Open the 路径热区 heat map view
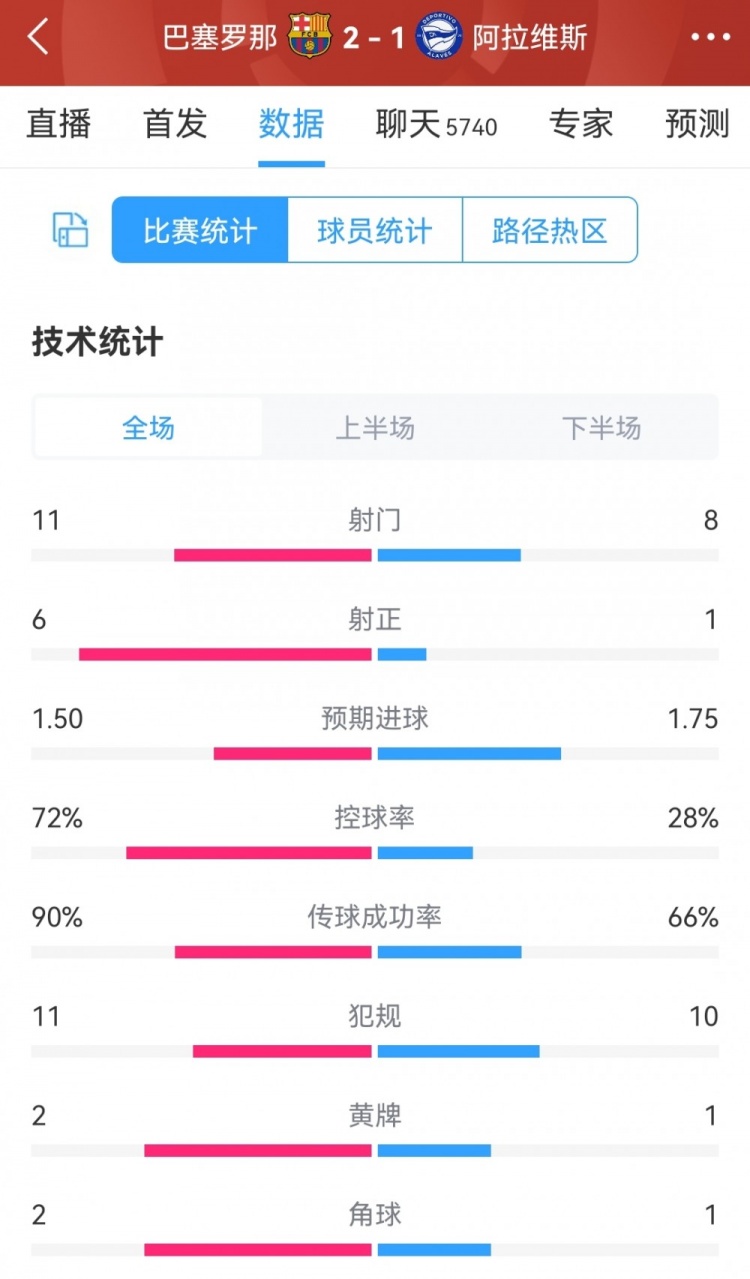Screen dimensions: 750x1279 tap(551, 230)
